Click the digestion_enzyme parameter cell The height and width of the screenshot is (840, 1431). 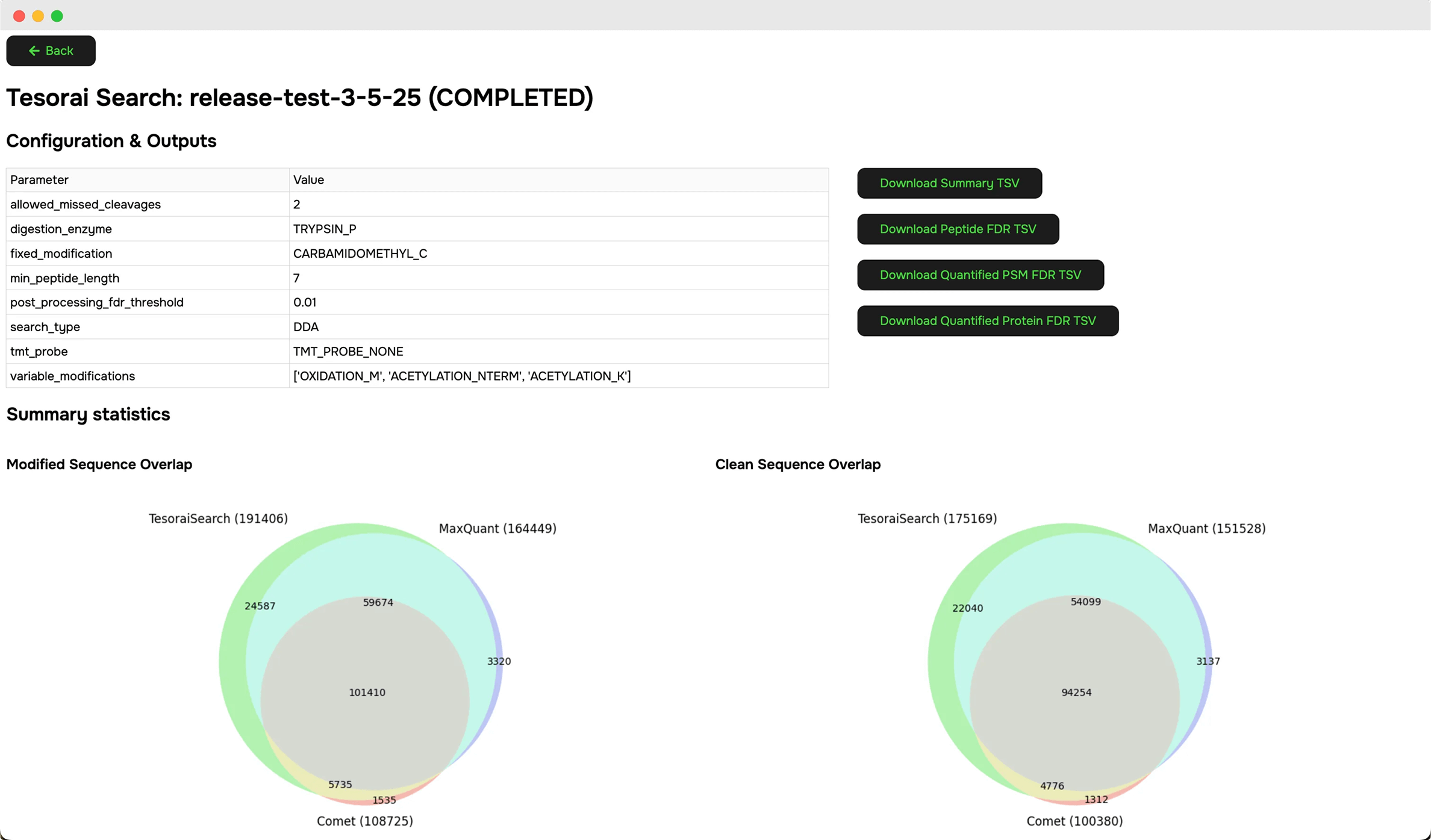(x=148, y=229)
